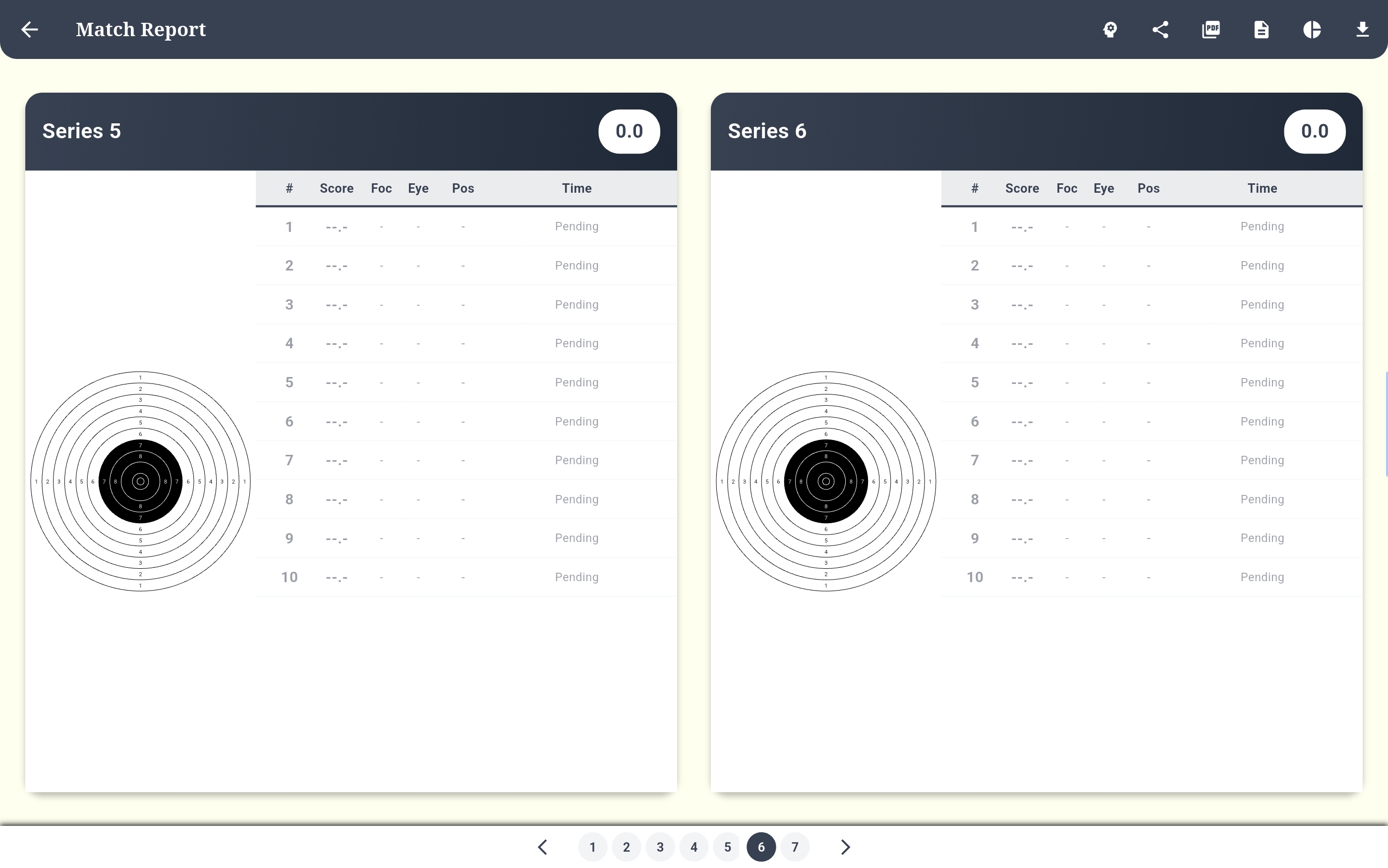Open the head-with-gear analysis icon

point(1110,29)
